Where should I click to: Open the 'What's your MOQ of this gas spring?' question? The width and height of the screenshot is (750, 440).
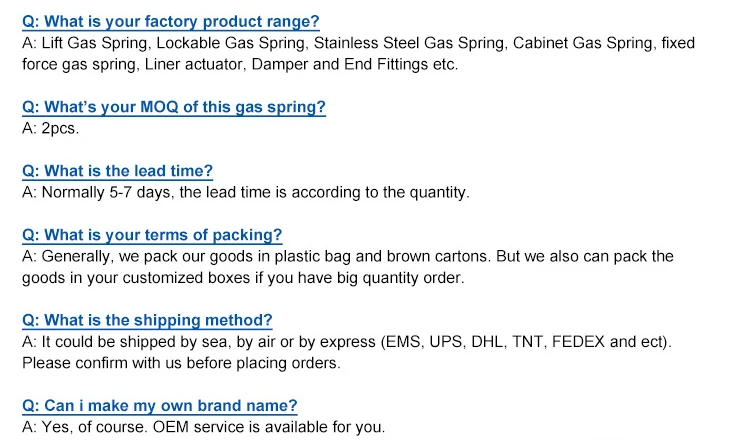click(174, 108)
